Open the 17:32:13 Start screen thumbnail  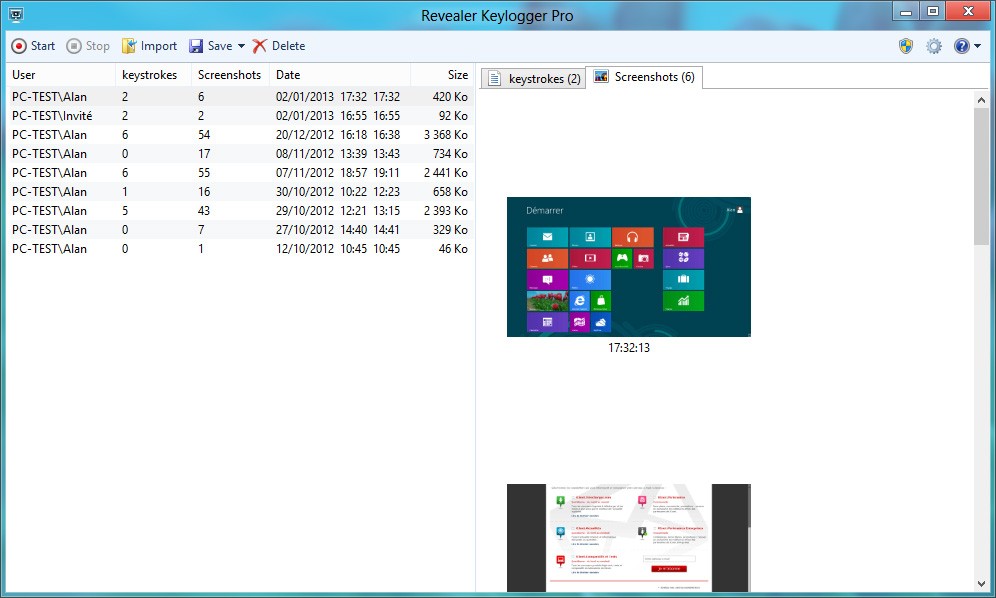pyautogui.click(x=629, y=267)
